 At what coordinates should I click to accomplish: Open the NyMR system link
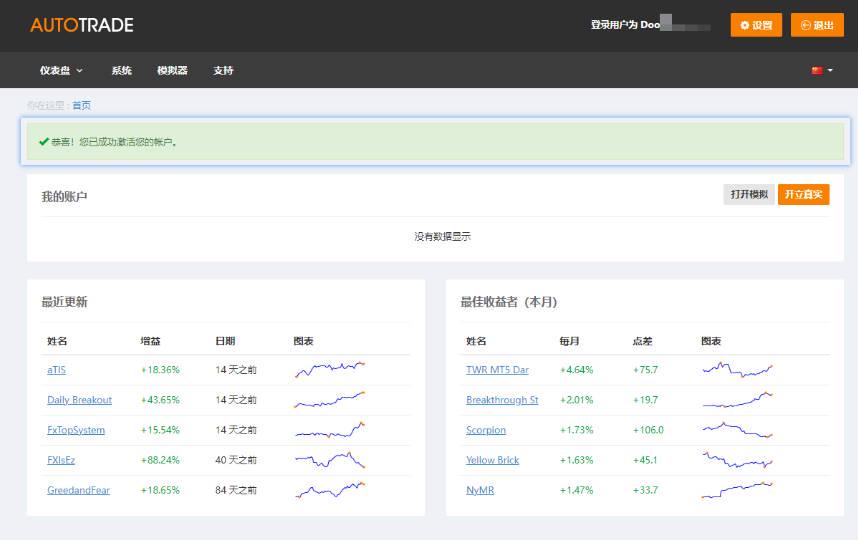(x=480, y=490)
